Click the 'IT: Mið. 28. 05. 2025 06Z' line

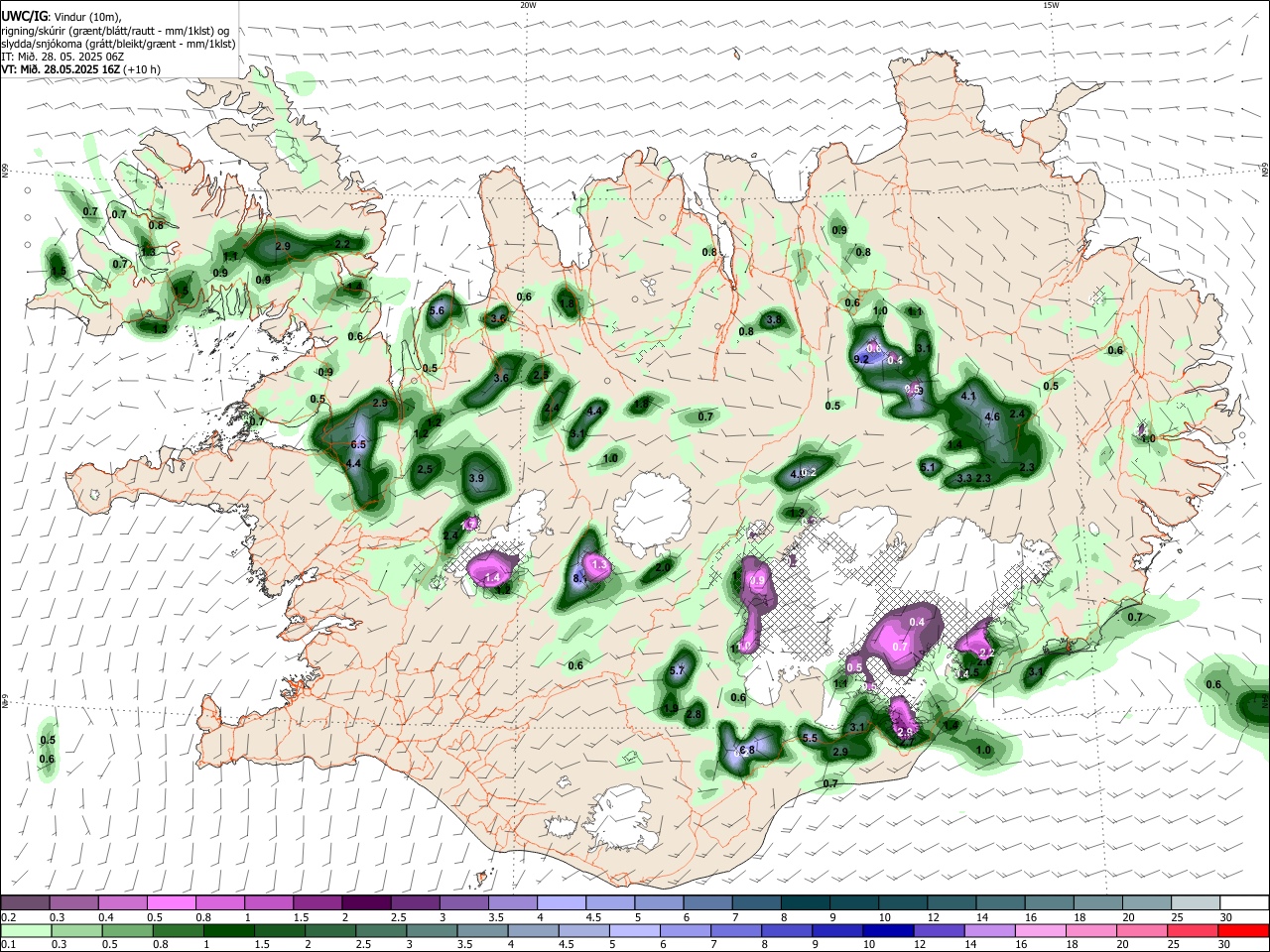(63, 57)
